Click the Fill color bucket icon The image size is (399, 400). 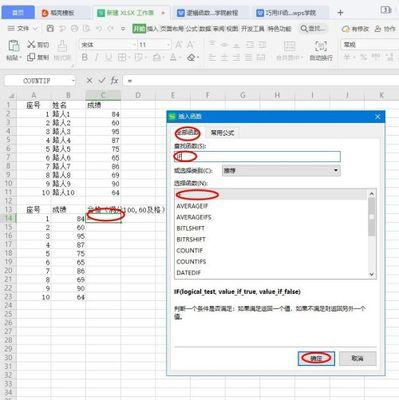156,58
